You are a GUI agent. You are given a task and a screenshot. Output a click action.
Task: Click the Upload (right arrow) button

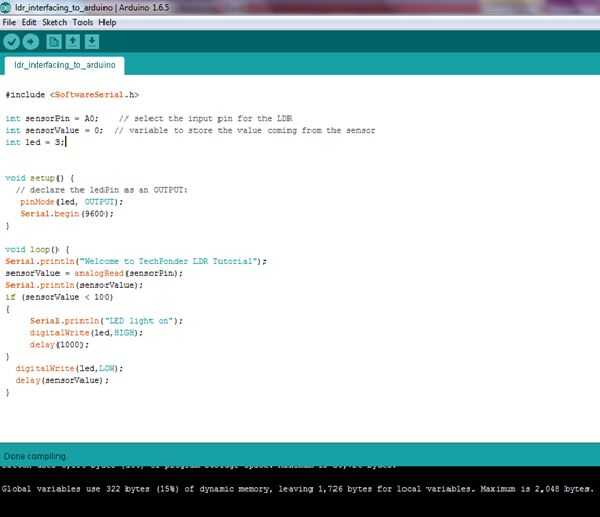[x=31, y=42]
